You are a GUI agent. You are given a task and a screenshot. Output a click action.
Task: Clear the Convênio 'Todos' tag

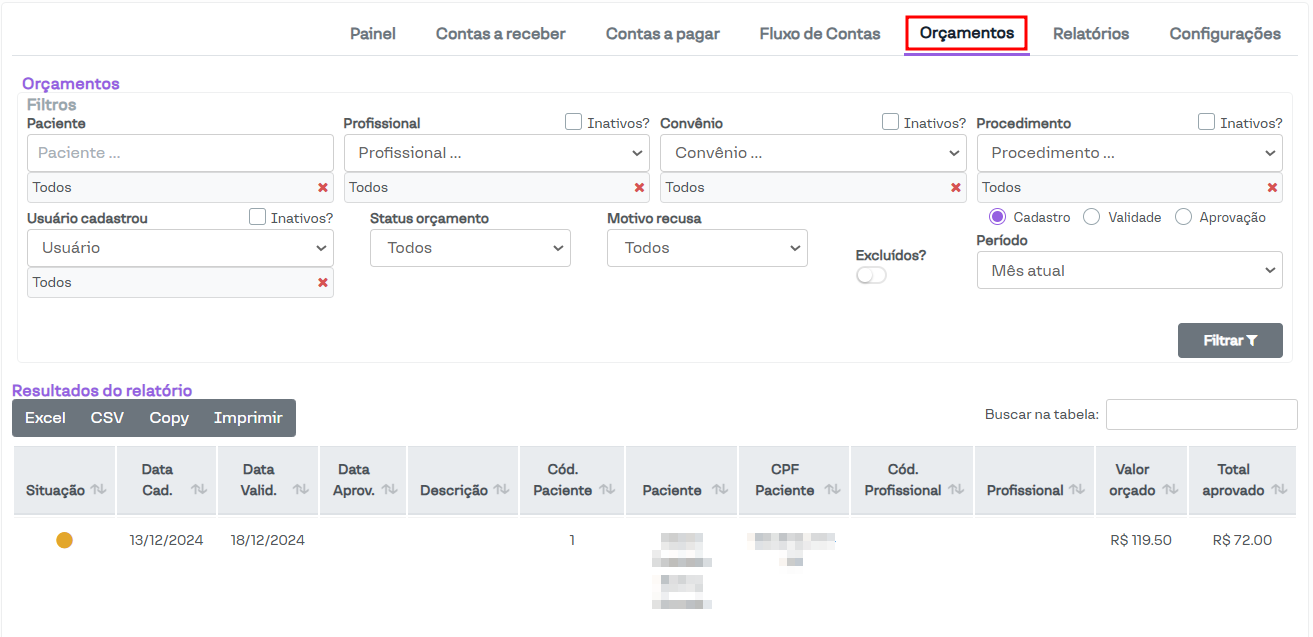click(x=955, y=187)
